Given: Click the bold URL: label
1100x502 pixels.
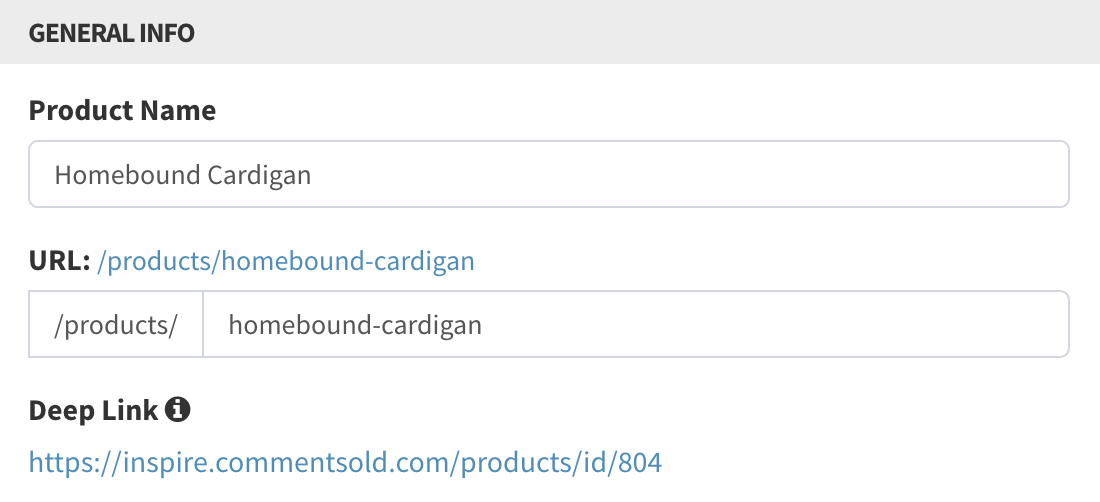Looking at the screenshot, I should click(x=60, y=261).
